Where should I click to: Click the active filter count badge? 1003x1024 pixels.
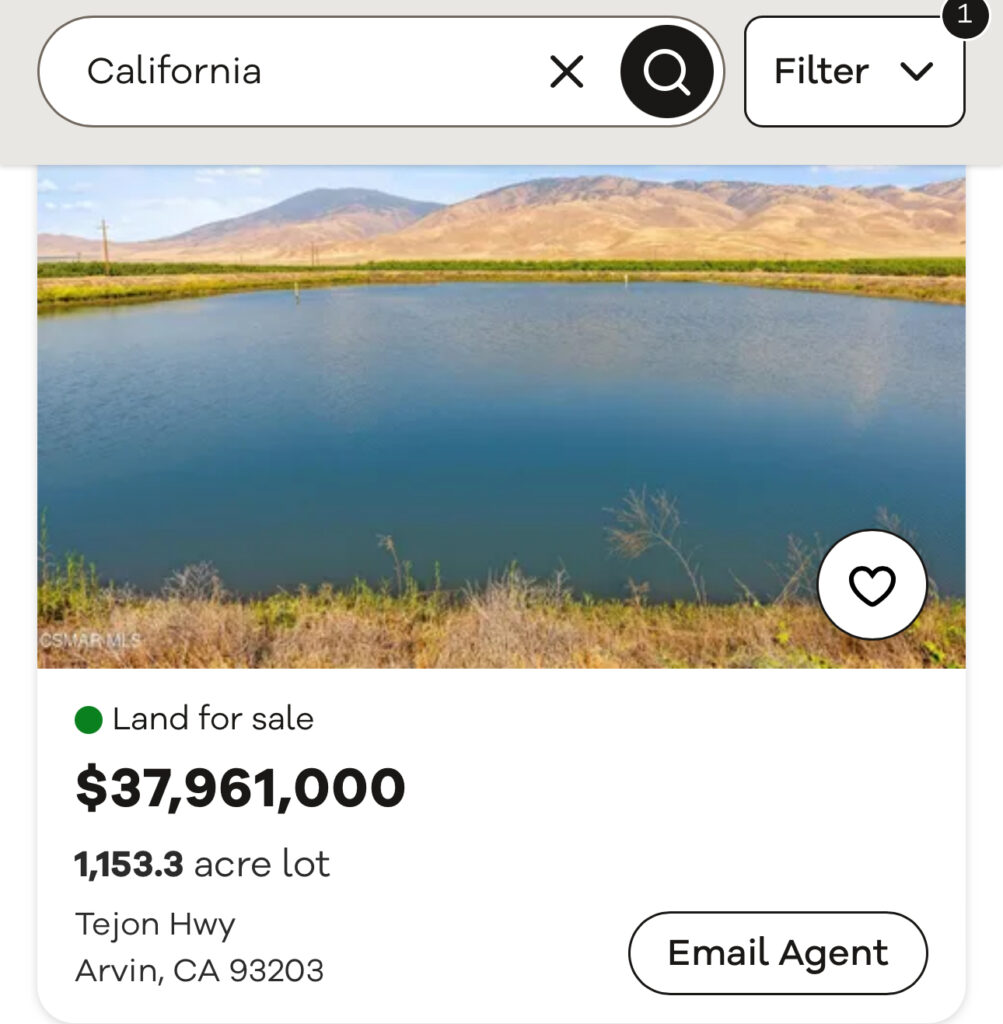pos(964,16)
